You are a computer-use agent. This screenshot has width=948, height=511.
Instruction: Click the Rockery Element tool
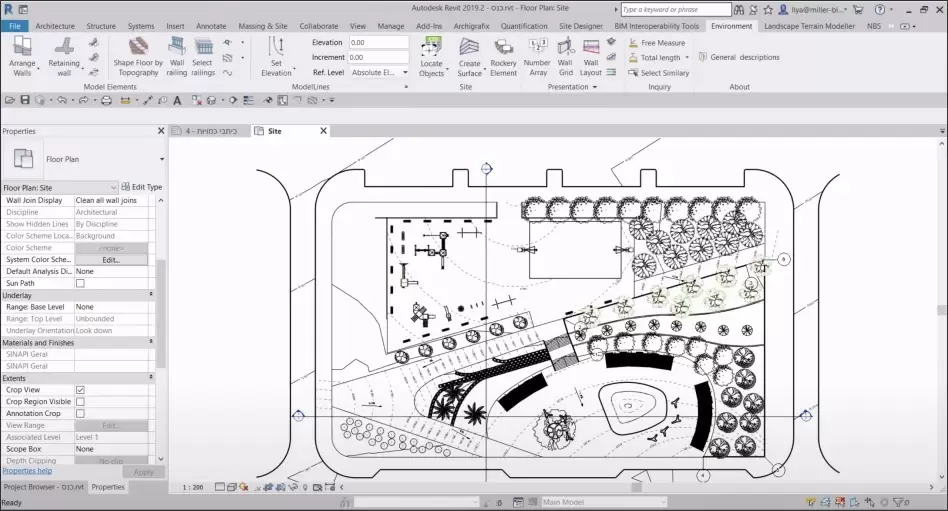tap(503, 56)
